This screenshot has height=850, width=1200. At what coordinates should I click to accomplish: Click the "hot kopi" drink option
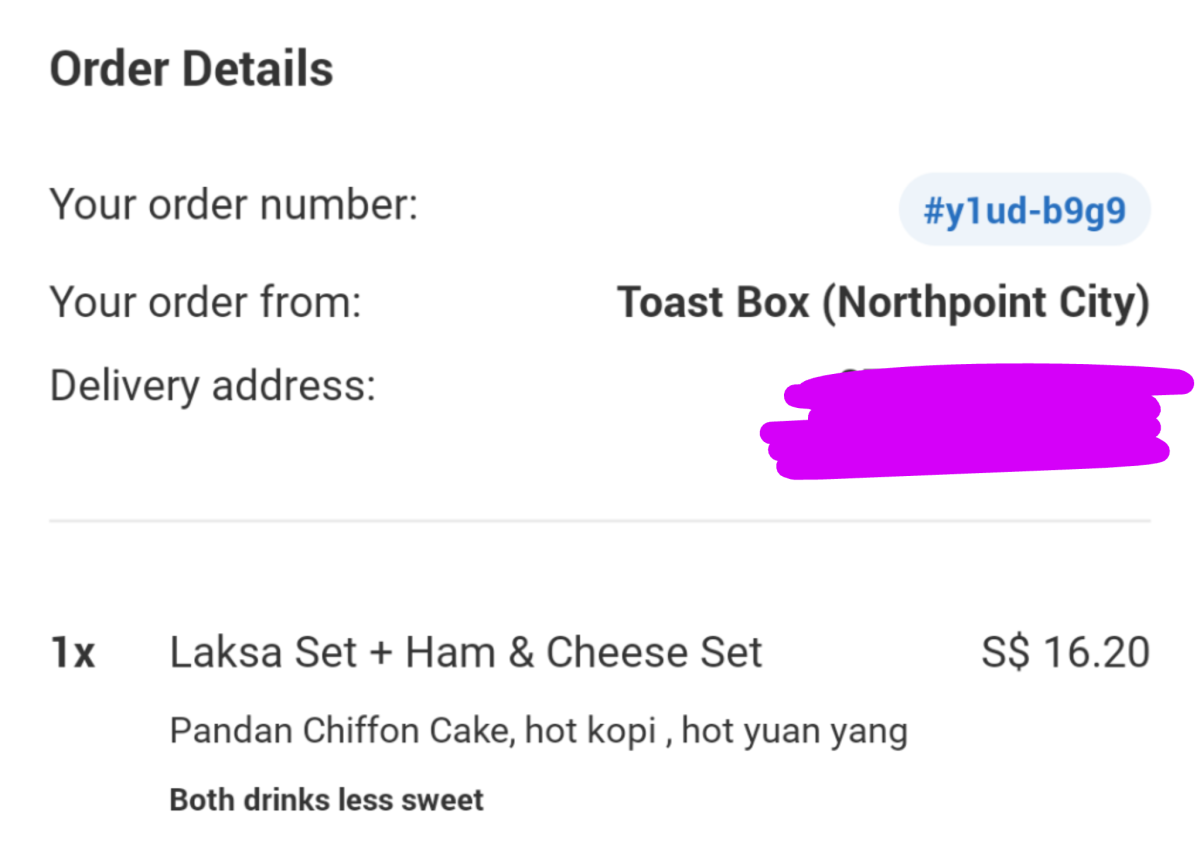(x=590, y=731)
